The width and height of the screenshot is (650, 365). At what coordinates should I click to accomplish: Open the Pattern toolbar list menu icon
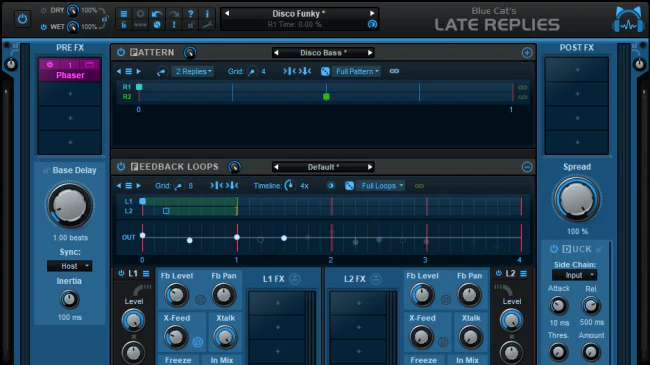[x=129, y=71]
